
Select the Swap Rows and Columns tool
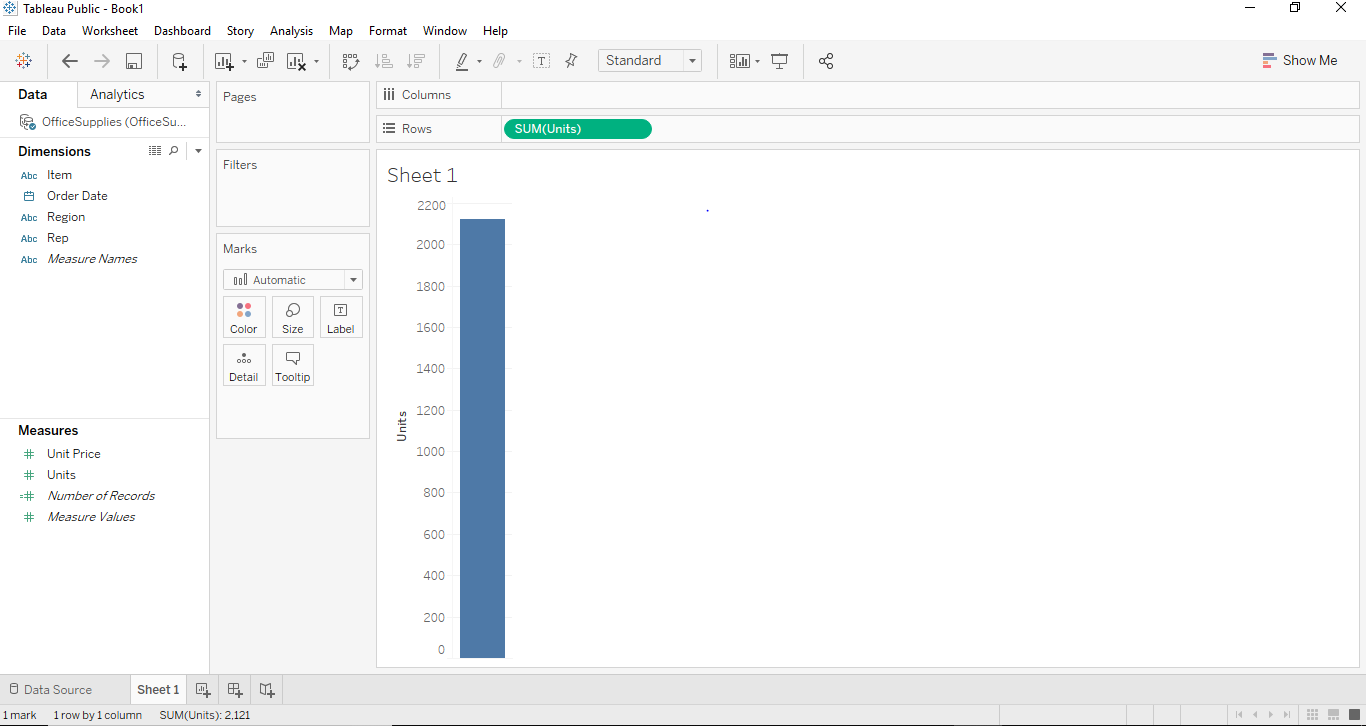[351, 60]
